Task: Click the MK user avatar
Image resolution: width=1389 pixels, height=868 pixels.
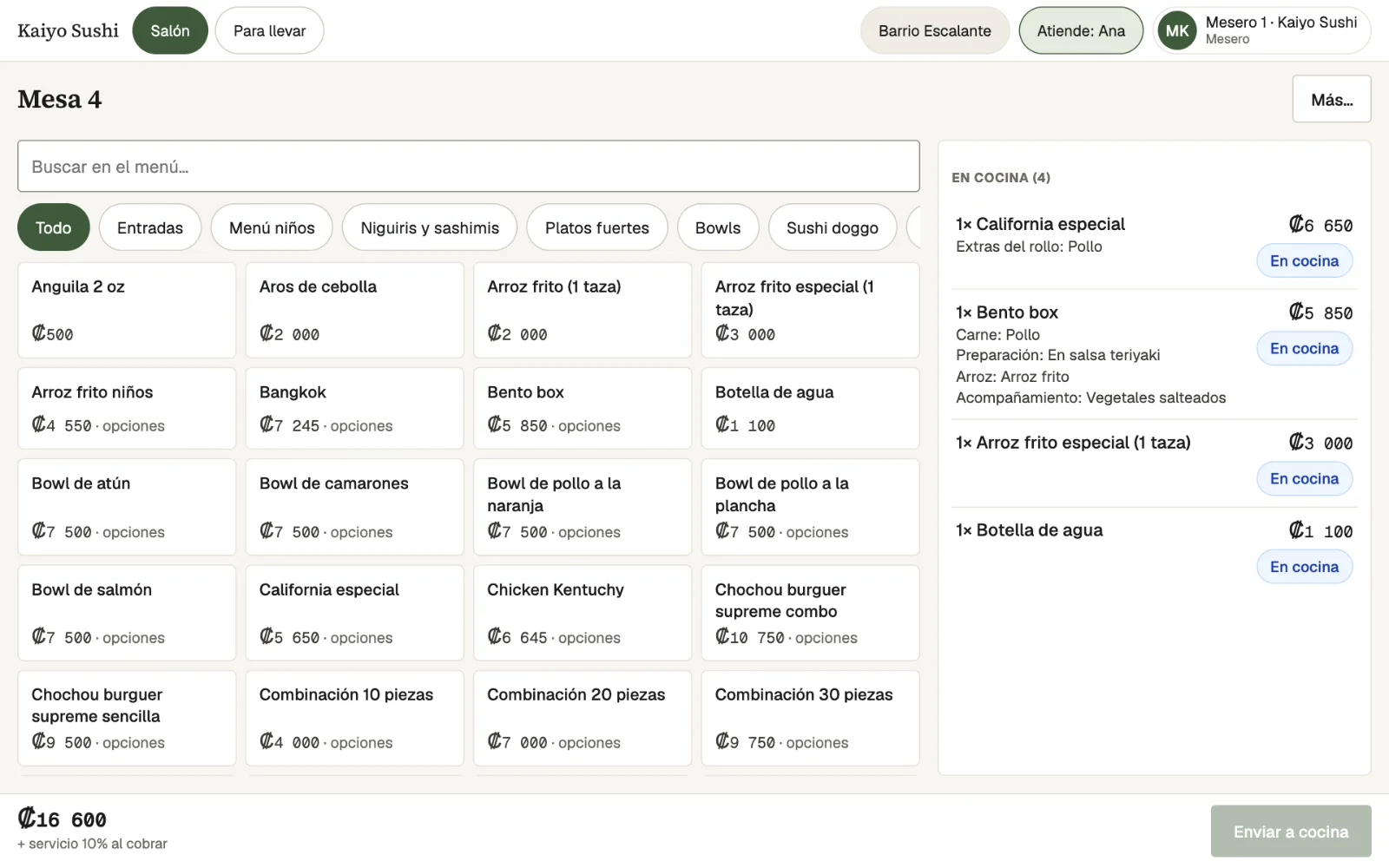Action: pos(1177,31)
